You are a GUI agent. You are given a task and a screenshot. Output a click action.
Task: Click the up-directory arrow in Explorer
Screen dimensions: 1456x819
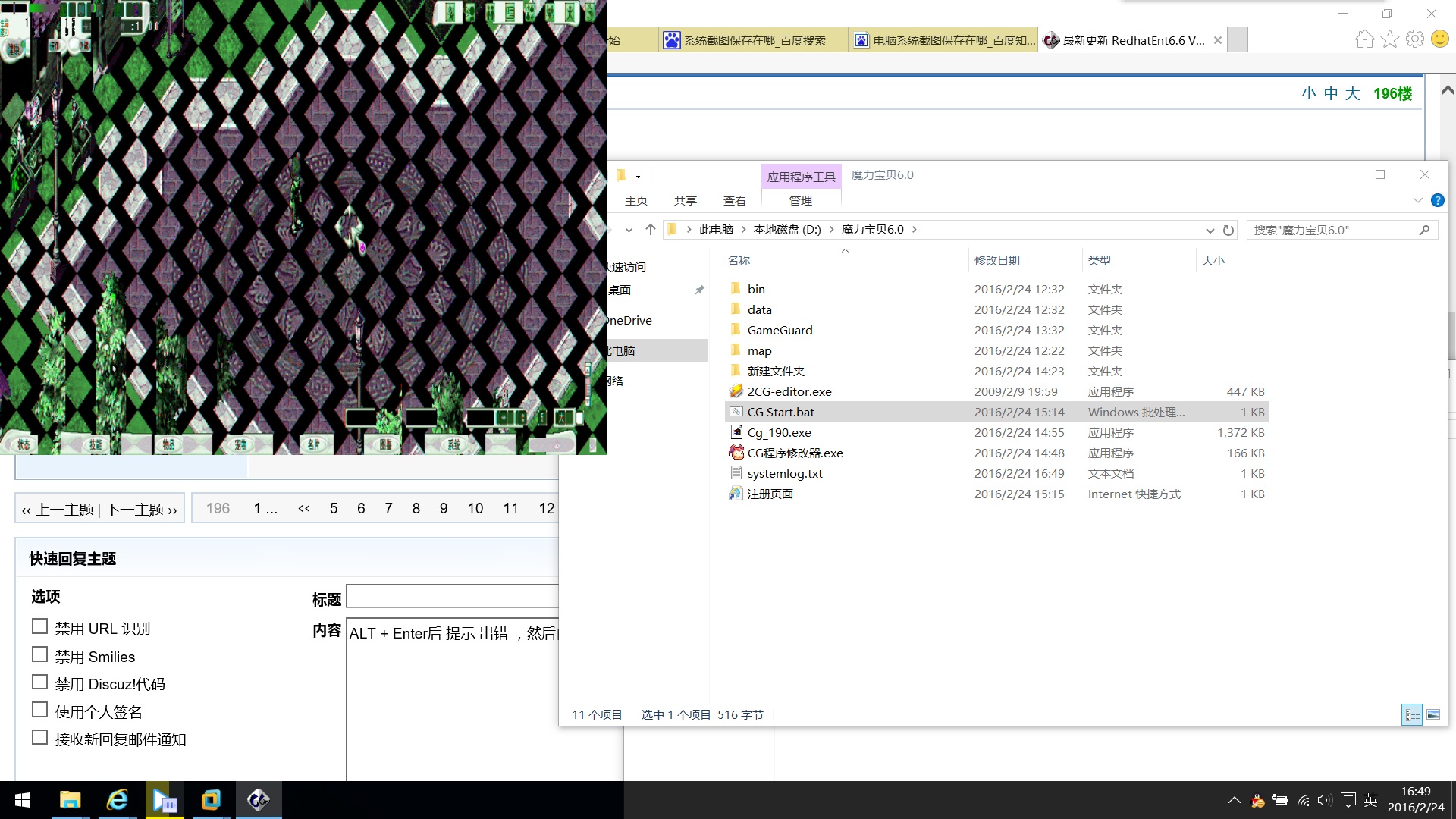click(x=650, y=230)
